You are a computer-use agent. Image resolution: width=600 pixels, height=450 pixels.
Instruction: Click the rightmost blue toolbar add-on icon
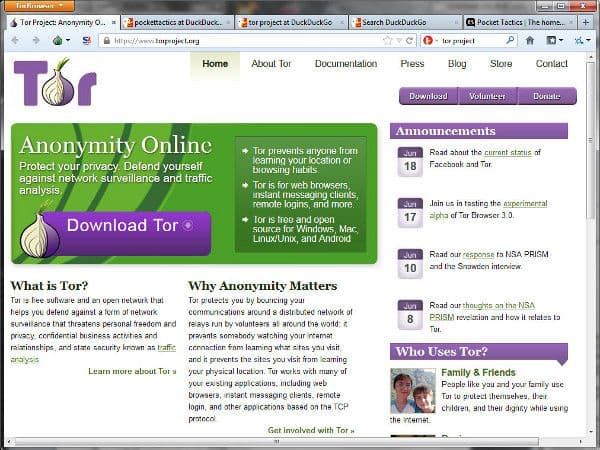(579, 40)
